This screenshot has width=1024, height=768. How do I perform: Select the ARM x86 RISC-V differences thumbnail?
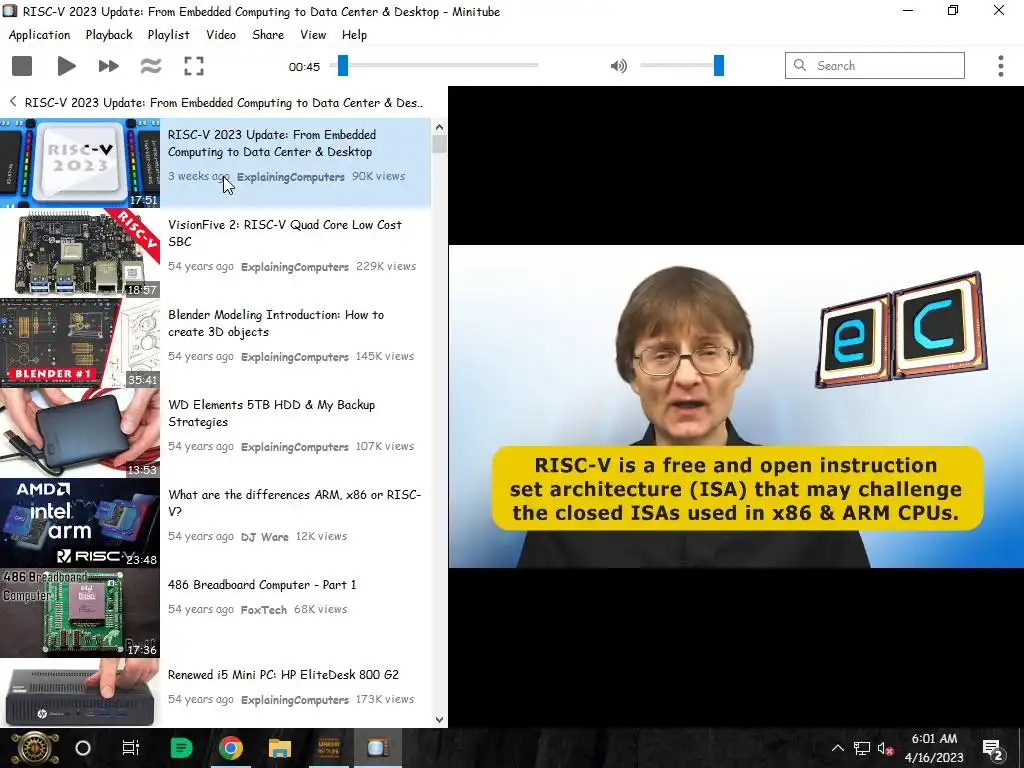tap(80, 523)
